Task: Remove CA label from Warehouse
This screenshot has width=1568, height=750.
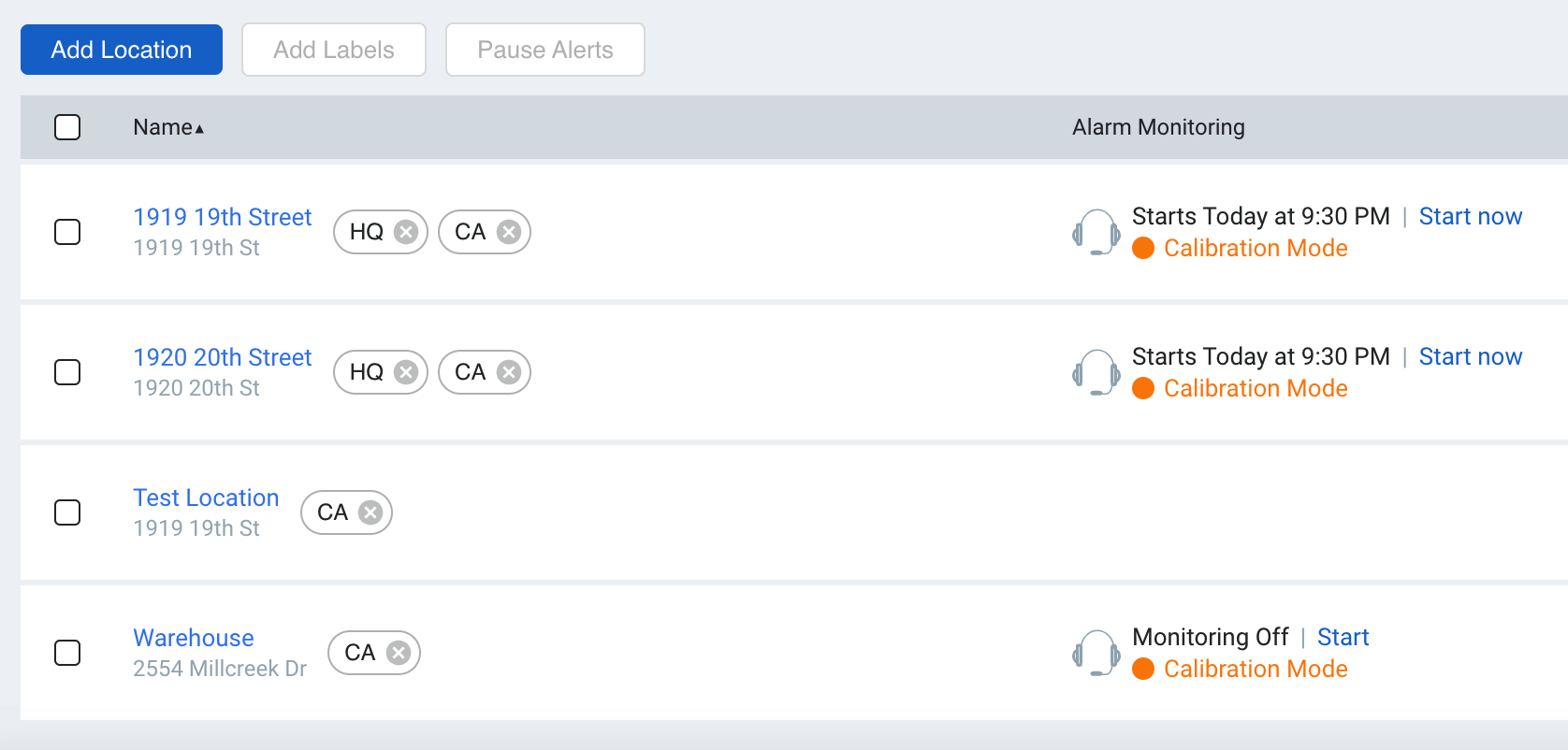Action: click(399, 653)
